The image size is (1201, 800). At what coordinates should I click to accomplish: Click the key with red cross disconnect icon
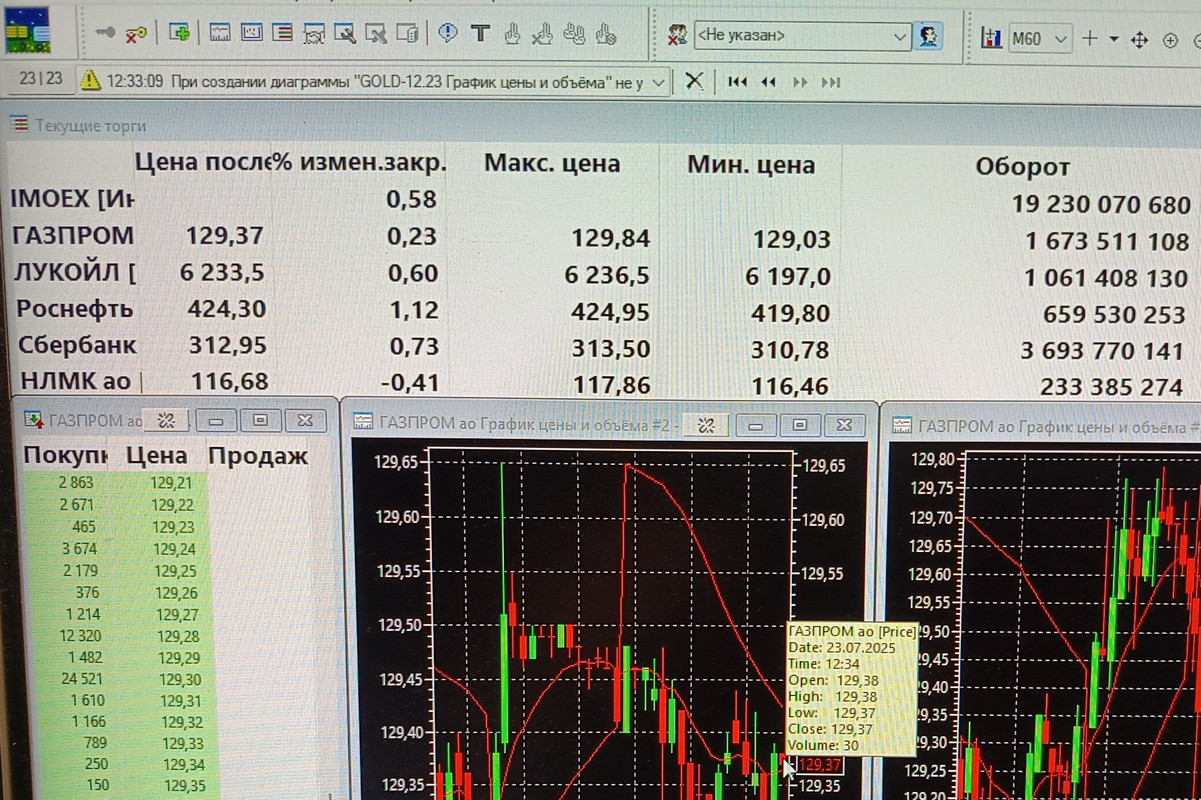pyautogui.click(x=136, y=34)
